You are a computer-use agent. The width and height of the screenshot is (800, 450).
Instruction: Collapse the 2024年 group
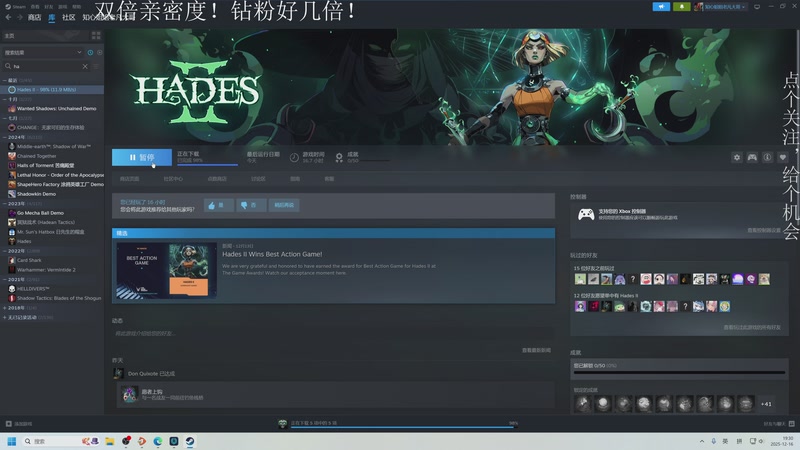(x=14, y=137)
